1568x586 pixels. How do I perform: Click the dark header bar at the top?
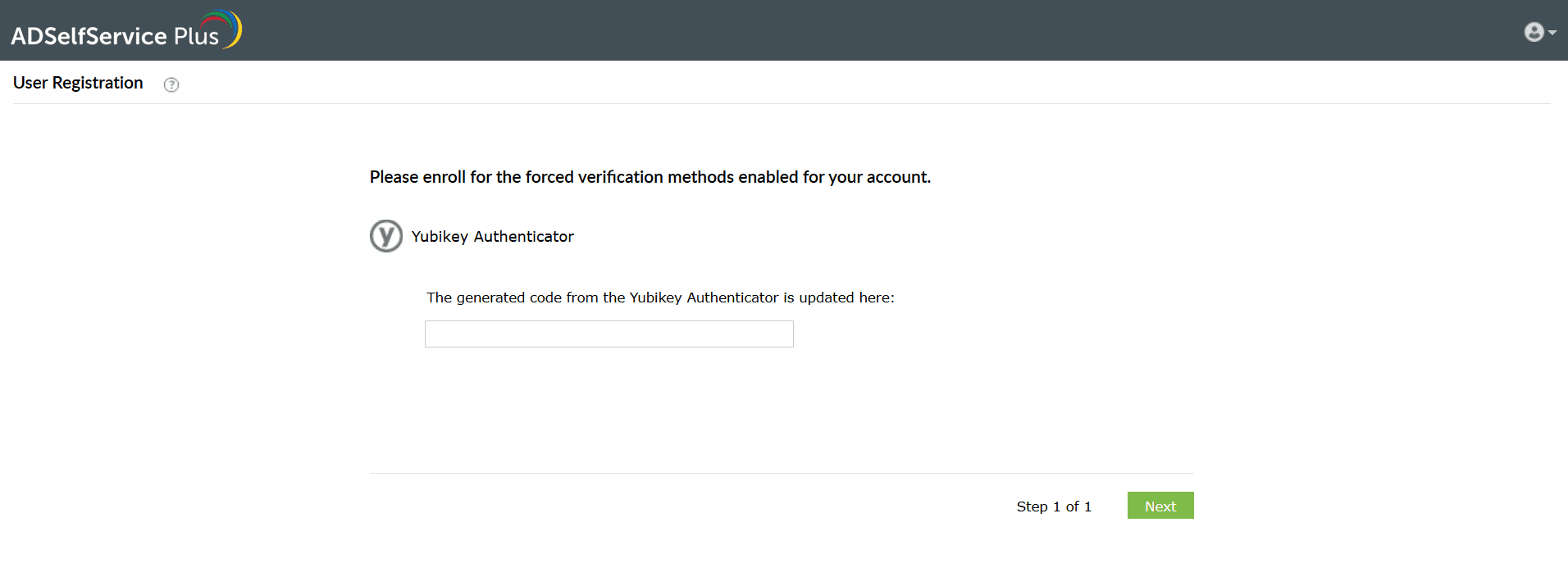(784, 30)
